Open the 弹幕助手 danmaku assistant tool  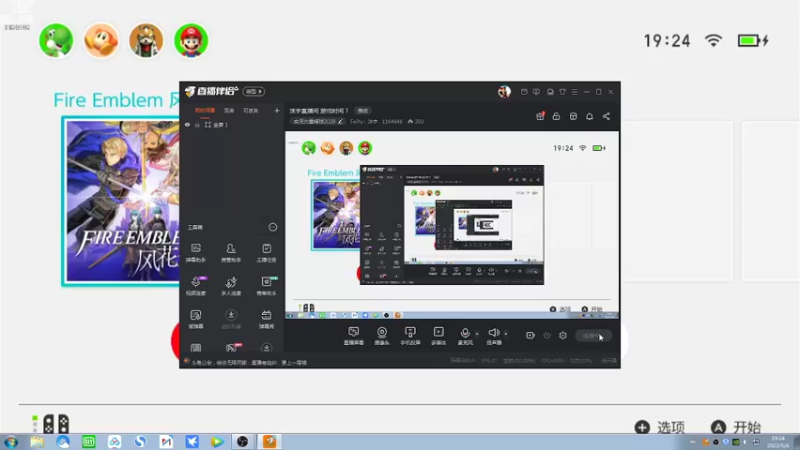point(196,253)
